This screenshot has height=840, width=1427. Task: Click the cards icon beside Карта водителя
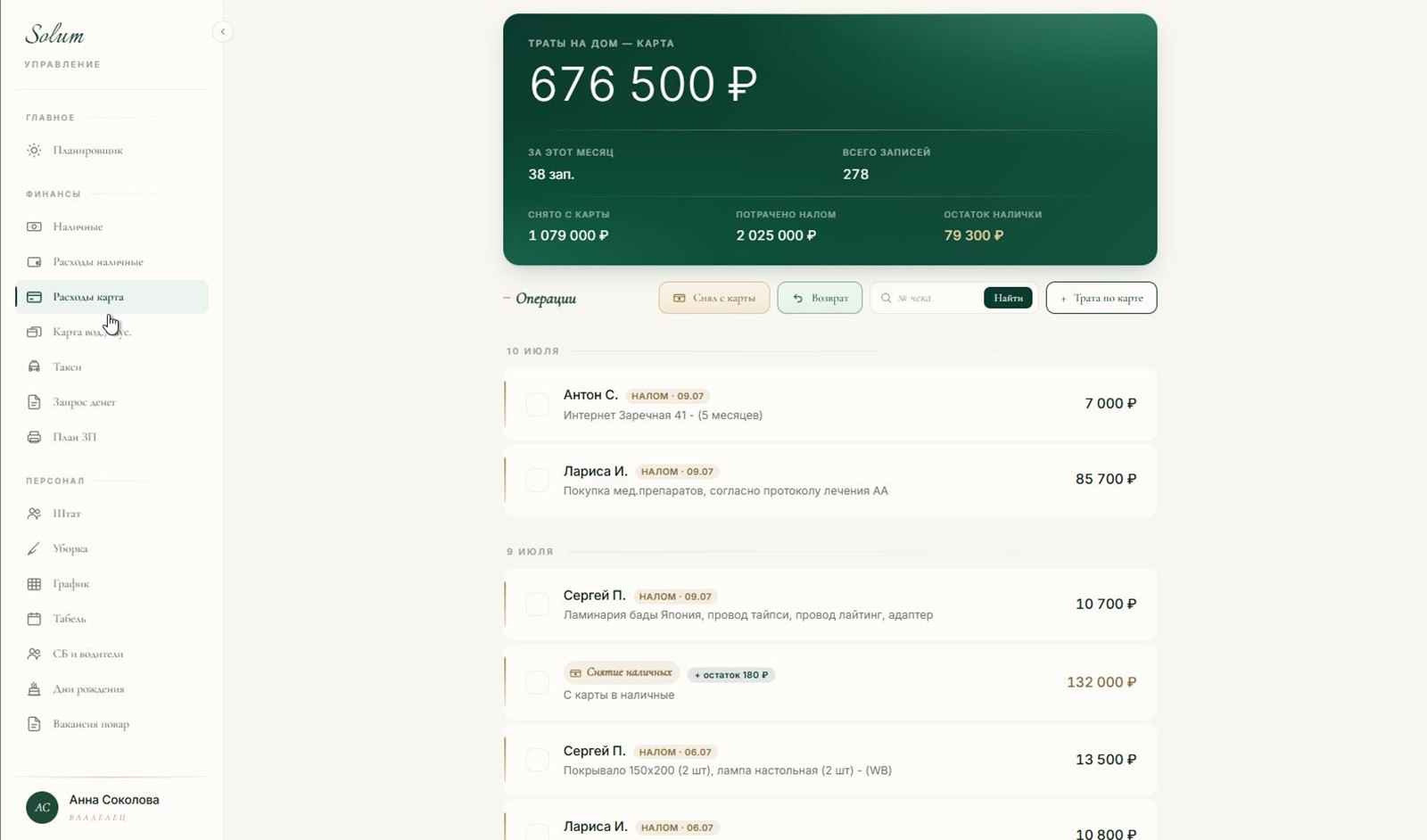34,332
